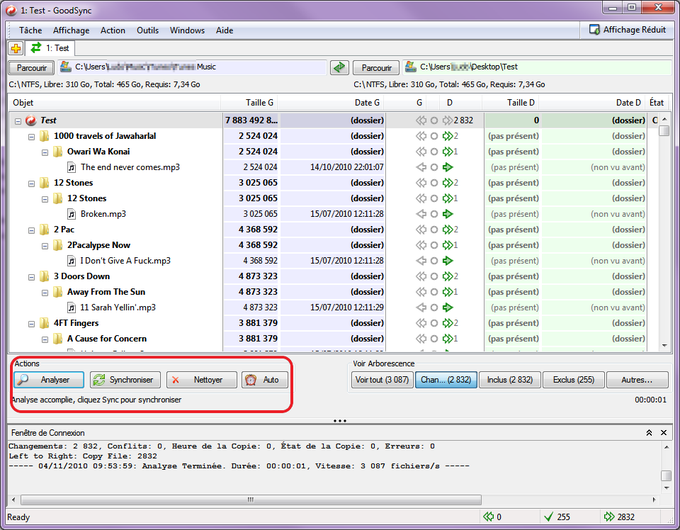
Task: Collapse Owari Wa Konai folder
Action: (x=45, y=152)
